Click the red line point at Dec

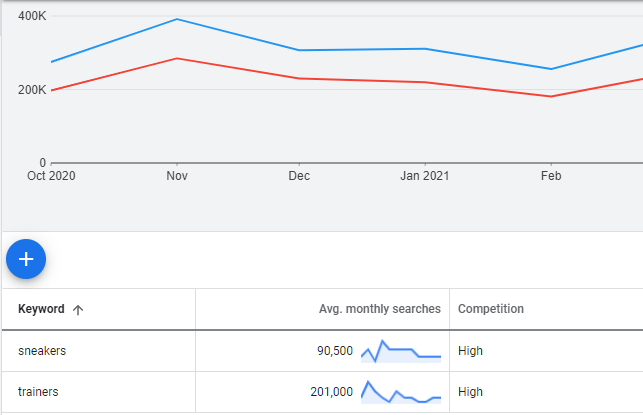point(300,78)
